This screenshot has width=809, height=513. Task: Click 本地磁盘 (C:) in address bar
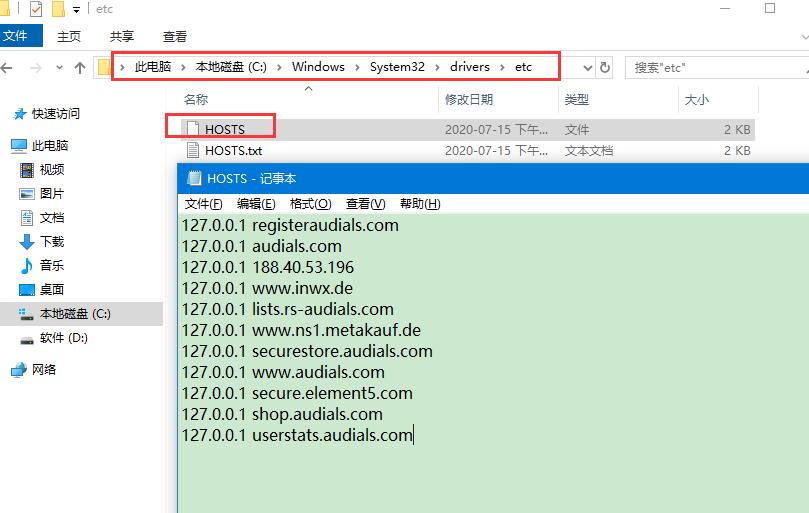point(231,67)
